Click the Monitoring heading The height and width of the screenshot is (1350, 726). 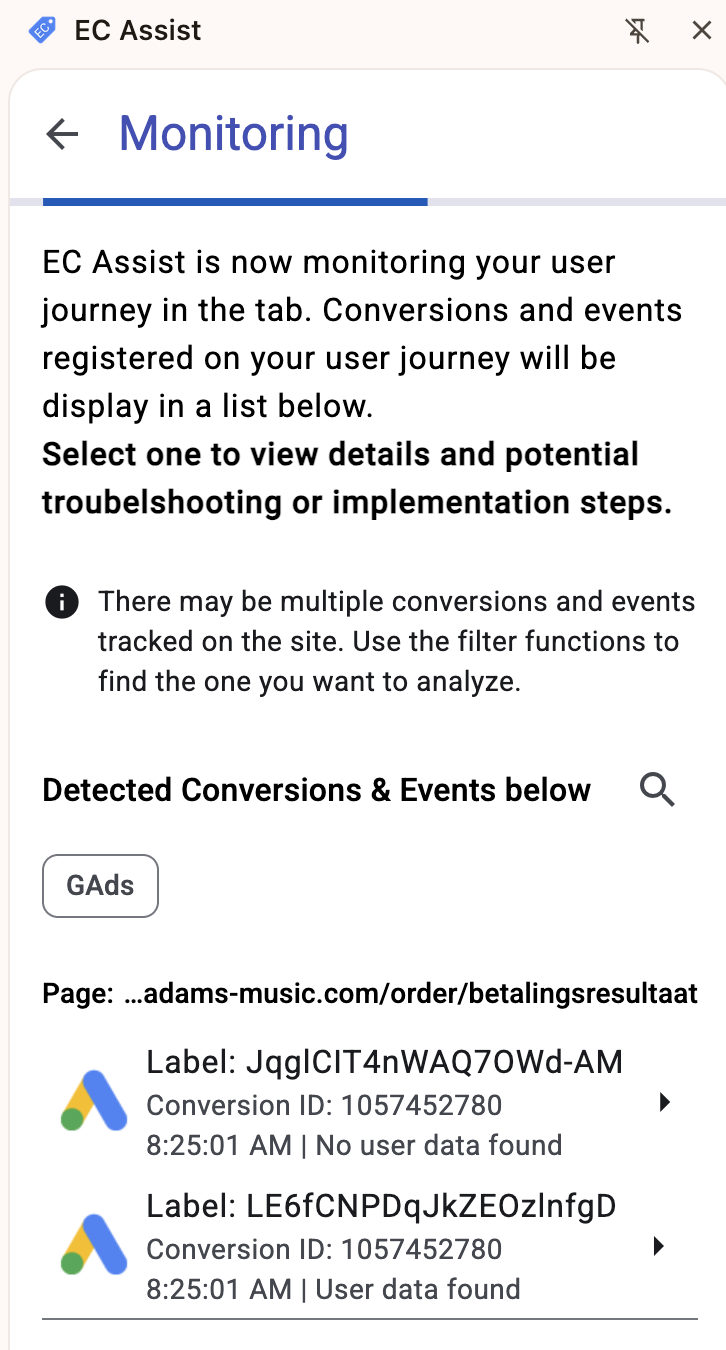234,134
